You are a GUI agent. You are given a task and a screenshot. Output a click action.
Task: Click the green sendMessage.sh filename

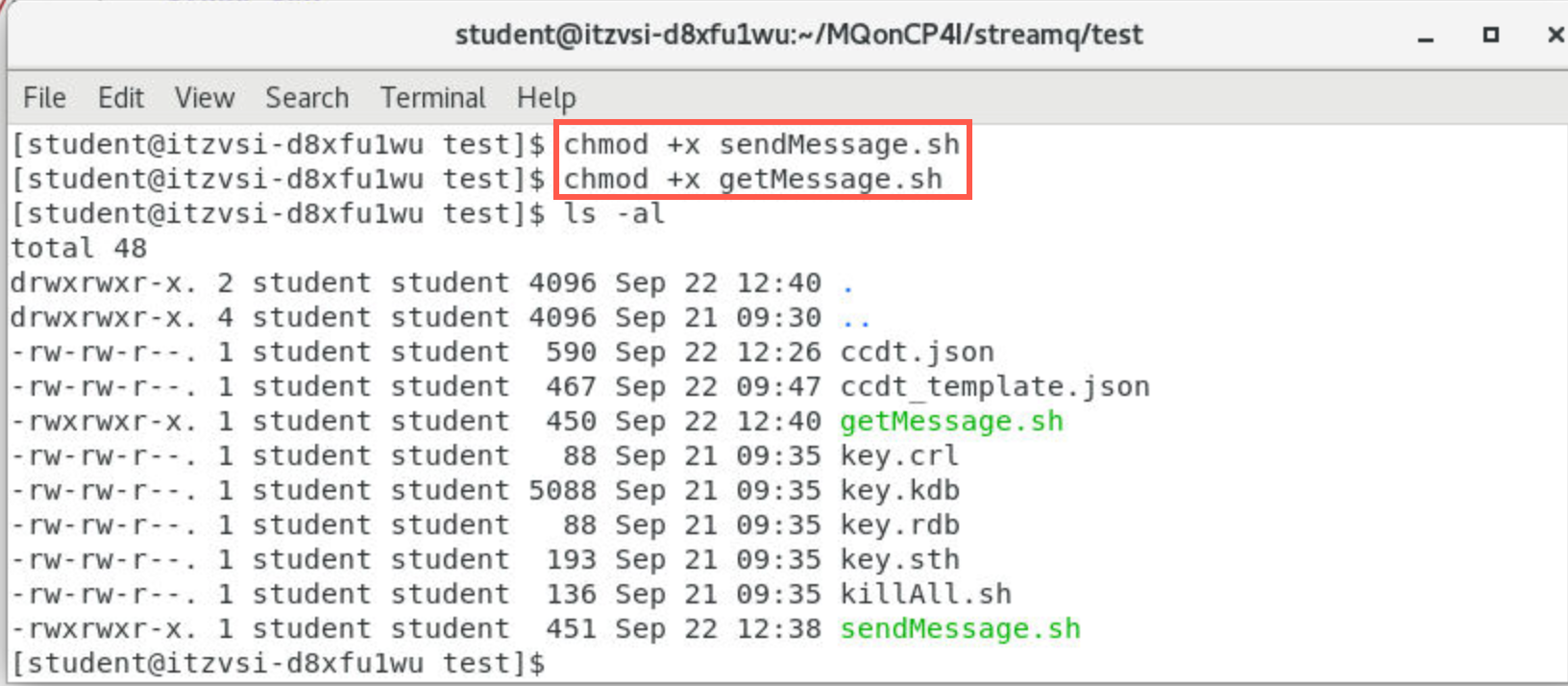point(960,629)
